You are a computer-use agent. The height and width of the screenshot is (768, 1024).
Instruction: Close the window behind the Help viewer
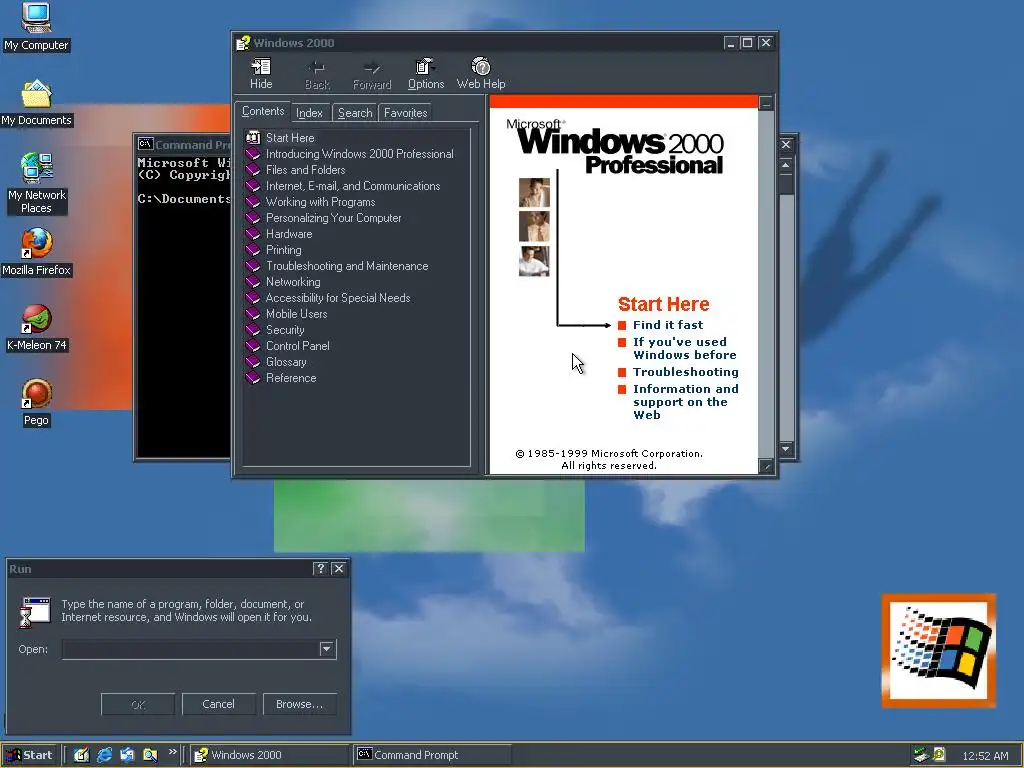point(786,144)
